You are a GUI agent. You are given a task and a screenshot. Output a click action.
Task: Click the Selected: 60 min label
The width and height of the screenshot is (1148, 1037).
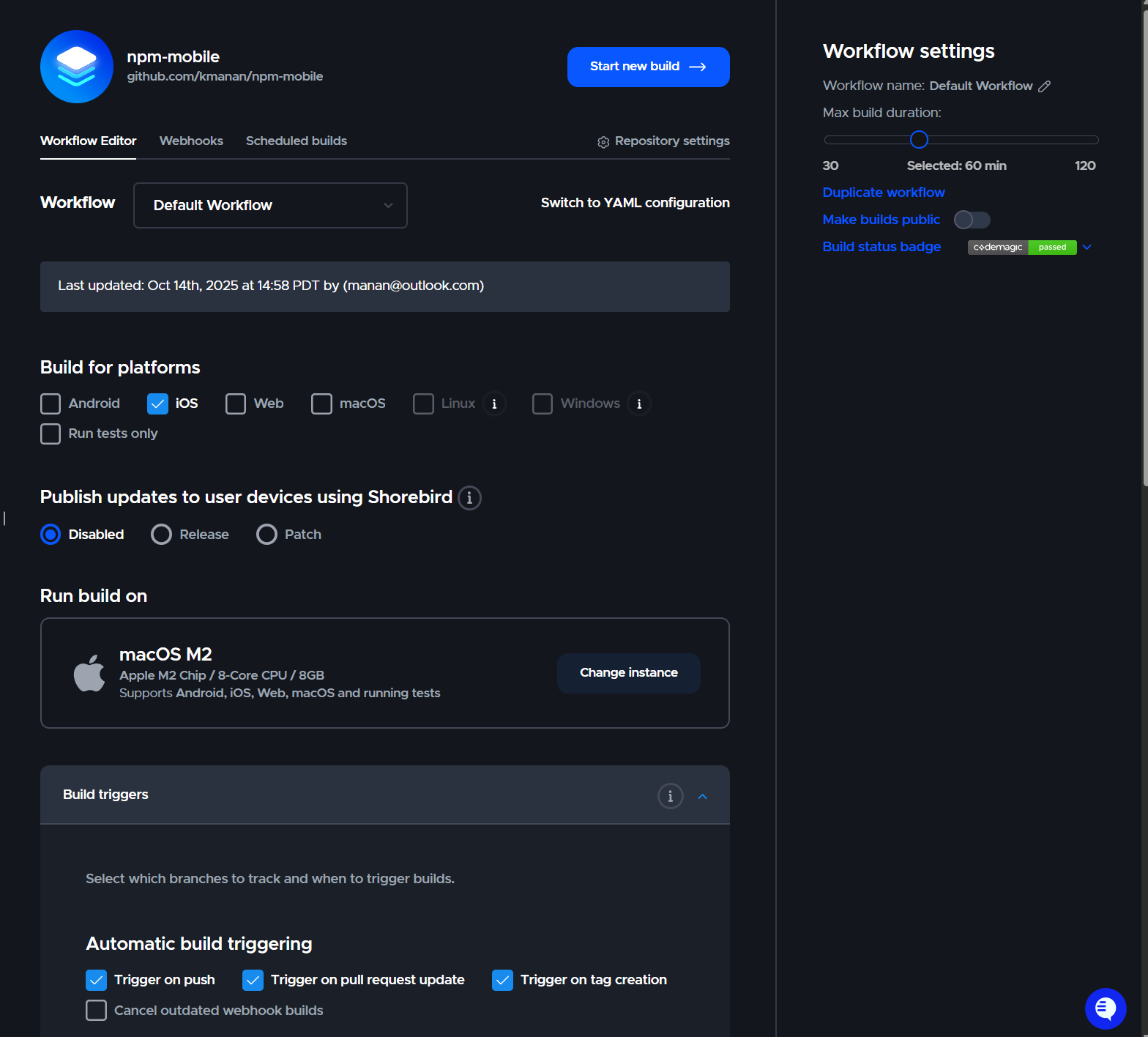[x=956, y=166]
